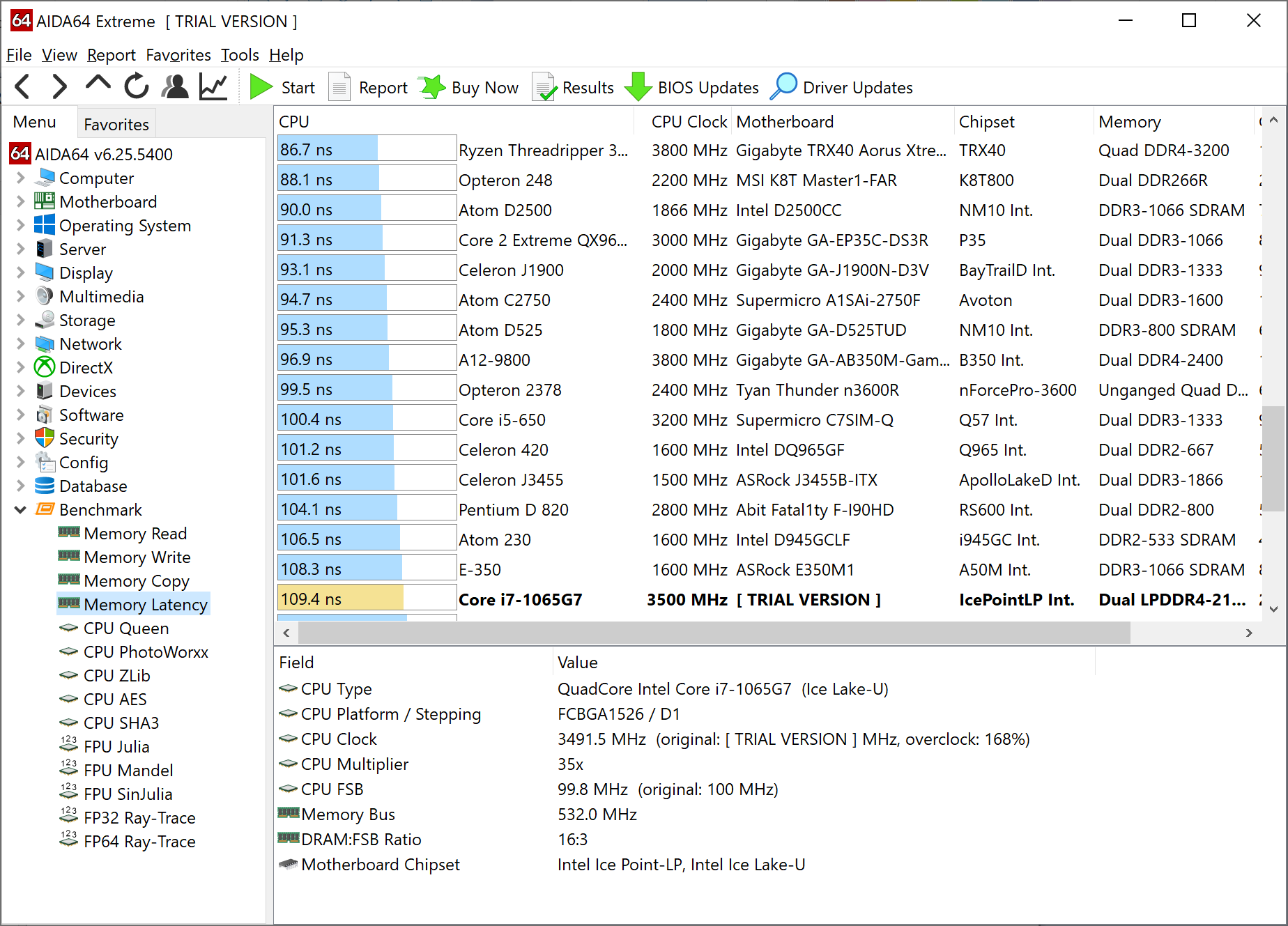Expand the Motherboard tree node
Viewport: 1288px width, 926px height.
[20, 202]
